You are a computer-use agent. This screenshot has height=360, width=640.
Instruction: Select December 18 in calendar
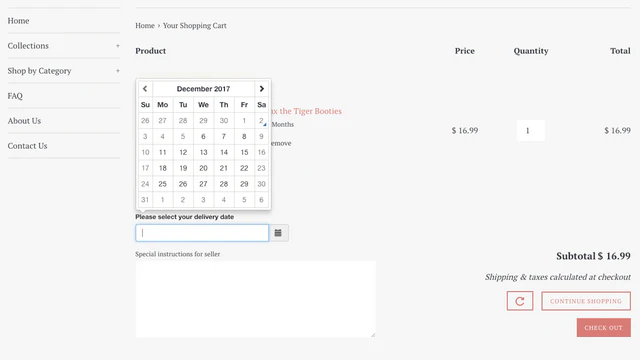pyautogui.click(x=162, y=168)
